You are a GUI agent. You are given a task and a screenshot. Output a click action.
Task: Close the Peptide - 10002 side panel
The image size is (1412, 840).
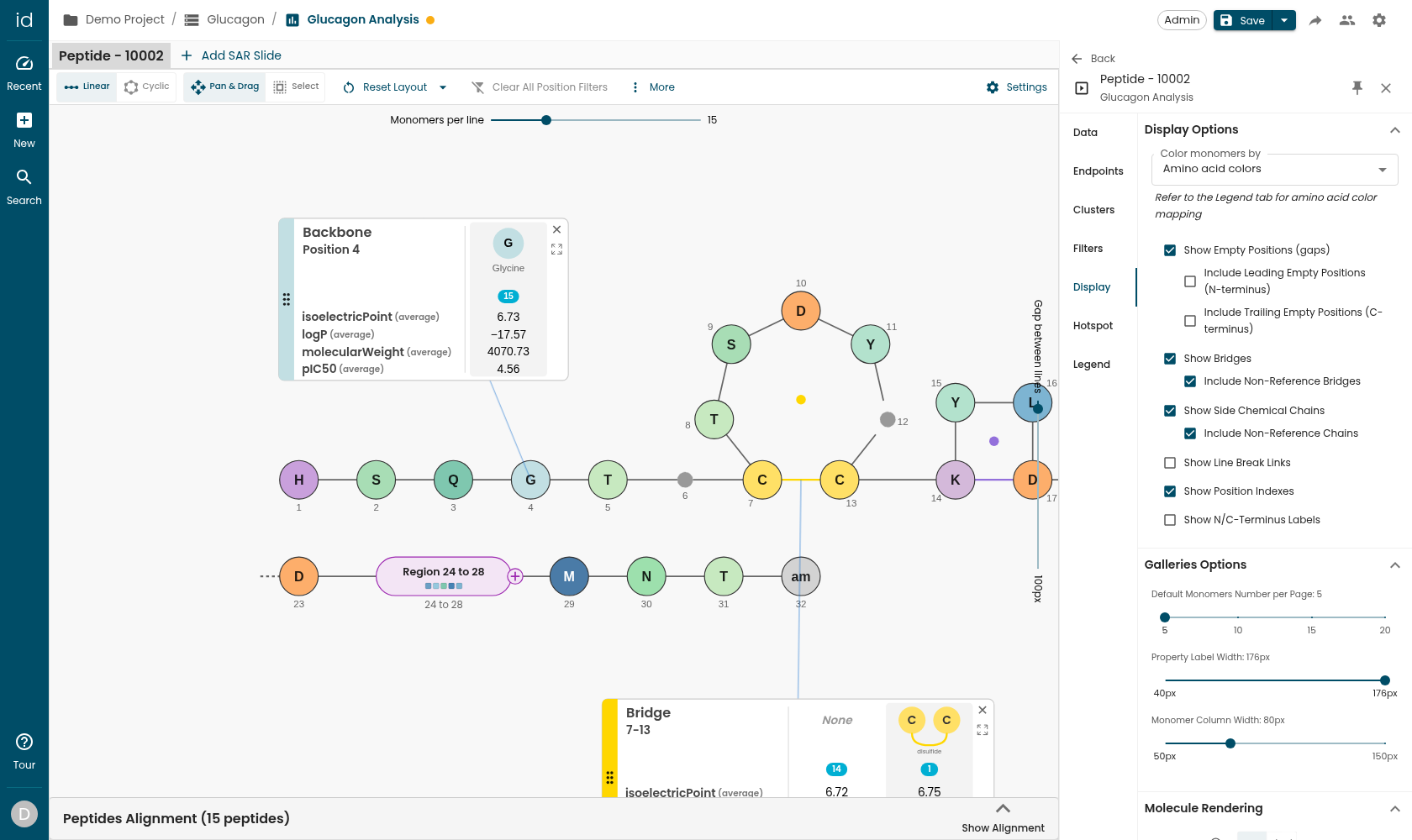pos(1386,87)
